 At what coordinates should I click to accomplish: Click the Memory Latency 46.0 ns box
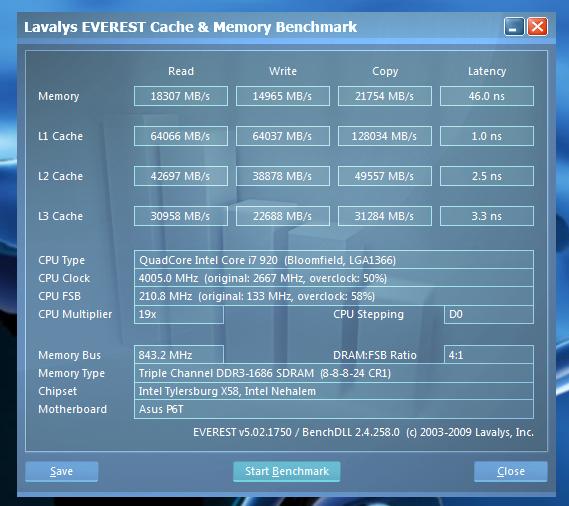[x=487, y=96]
